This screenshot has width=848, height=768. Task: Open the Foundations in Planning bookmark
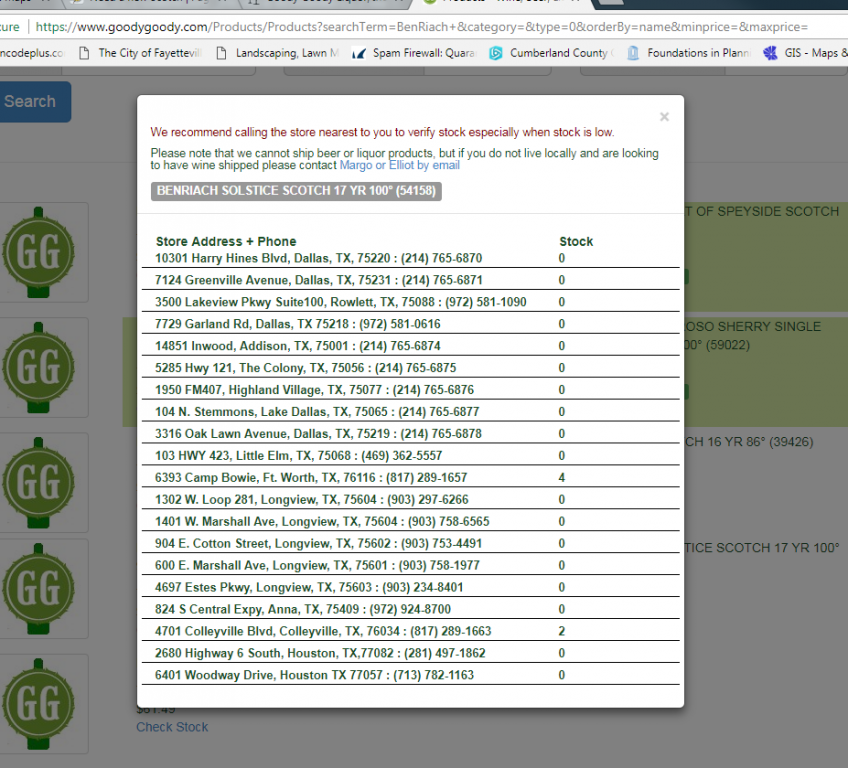(689, 53)
